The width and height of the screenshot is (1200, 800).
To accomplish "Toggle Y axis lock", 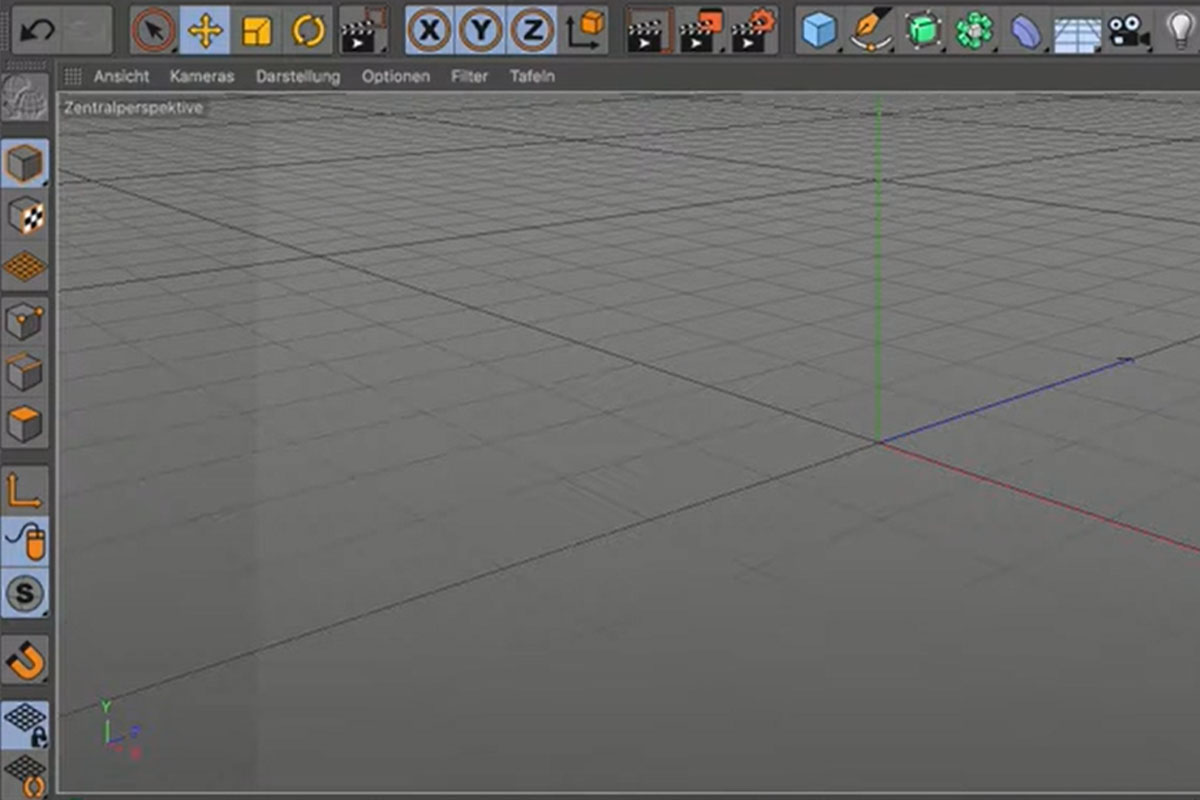I will tap(481, 31).
